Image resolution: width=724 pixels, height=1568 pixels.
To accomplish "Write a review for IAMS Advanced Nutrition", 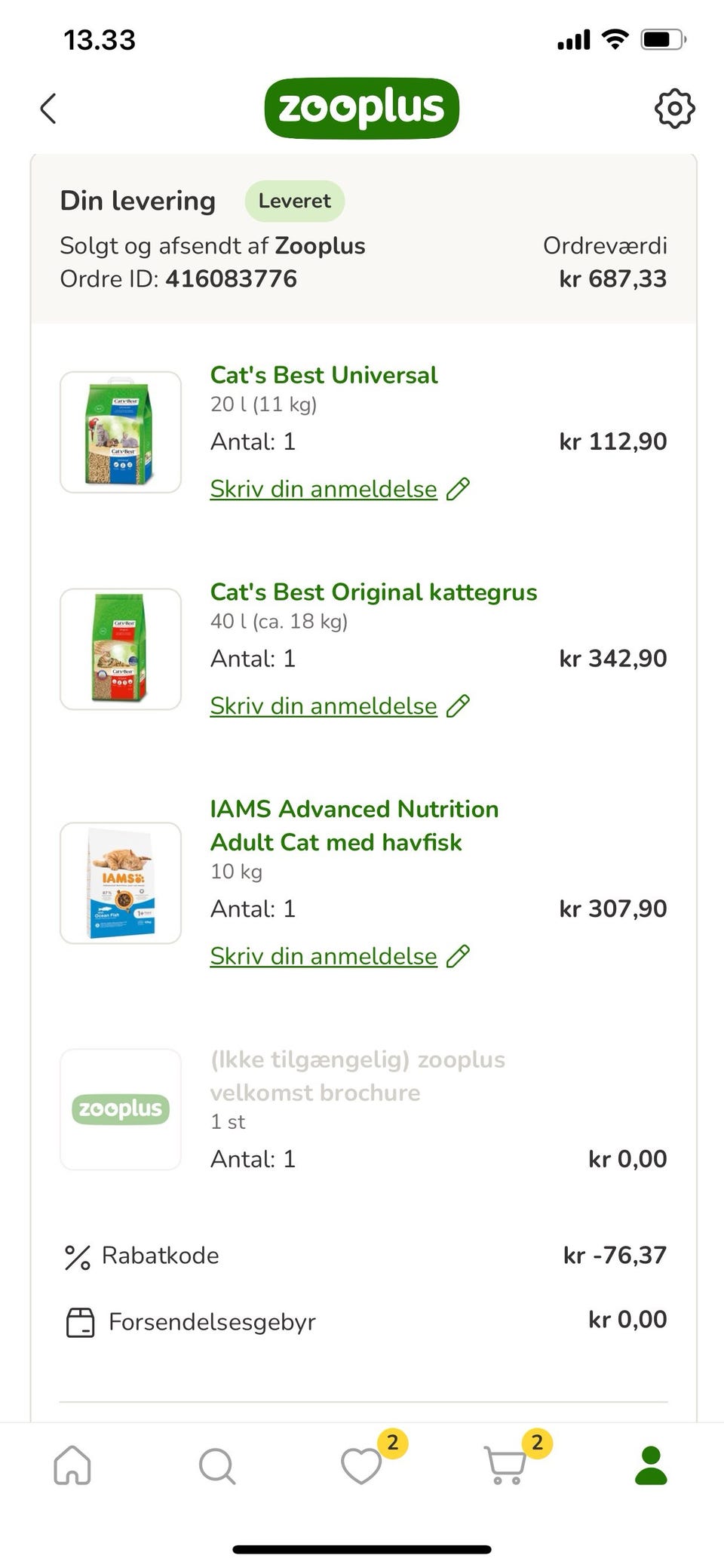I will point(324,956).
